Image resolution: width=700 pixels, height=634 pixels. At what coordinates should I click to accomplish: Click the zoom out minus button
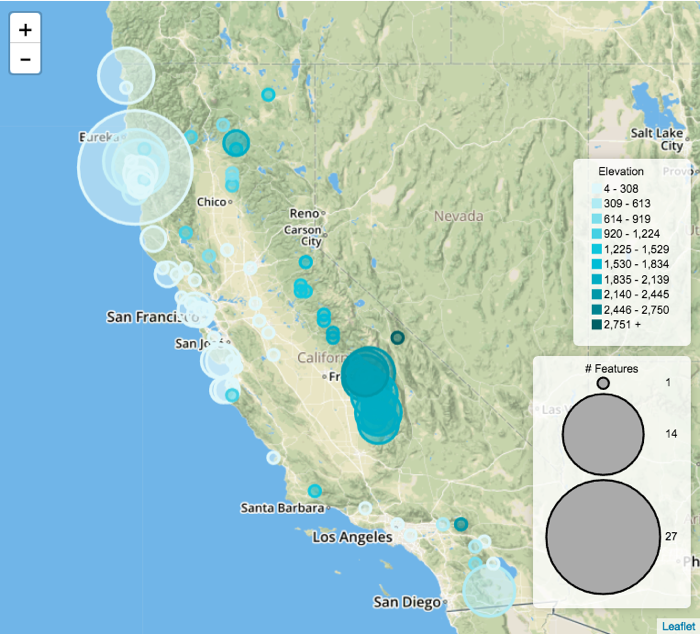point(25,59)
